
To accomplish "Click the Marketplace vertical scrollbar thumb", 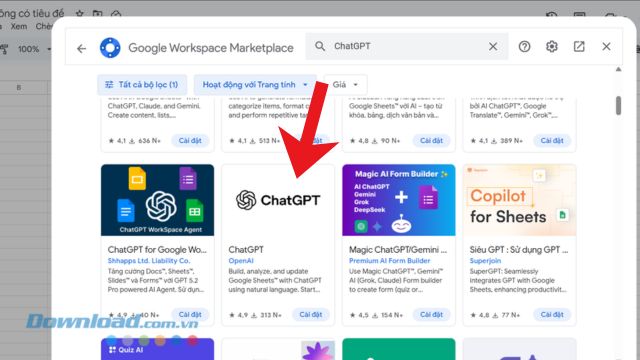I will [619, 106].
